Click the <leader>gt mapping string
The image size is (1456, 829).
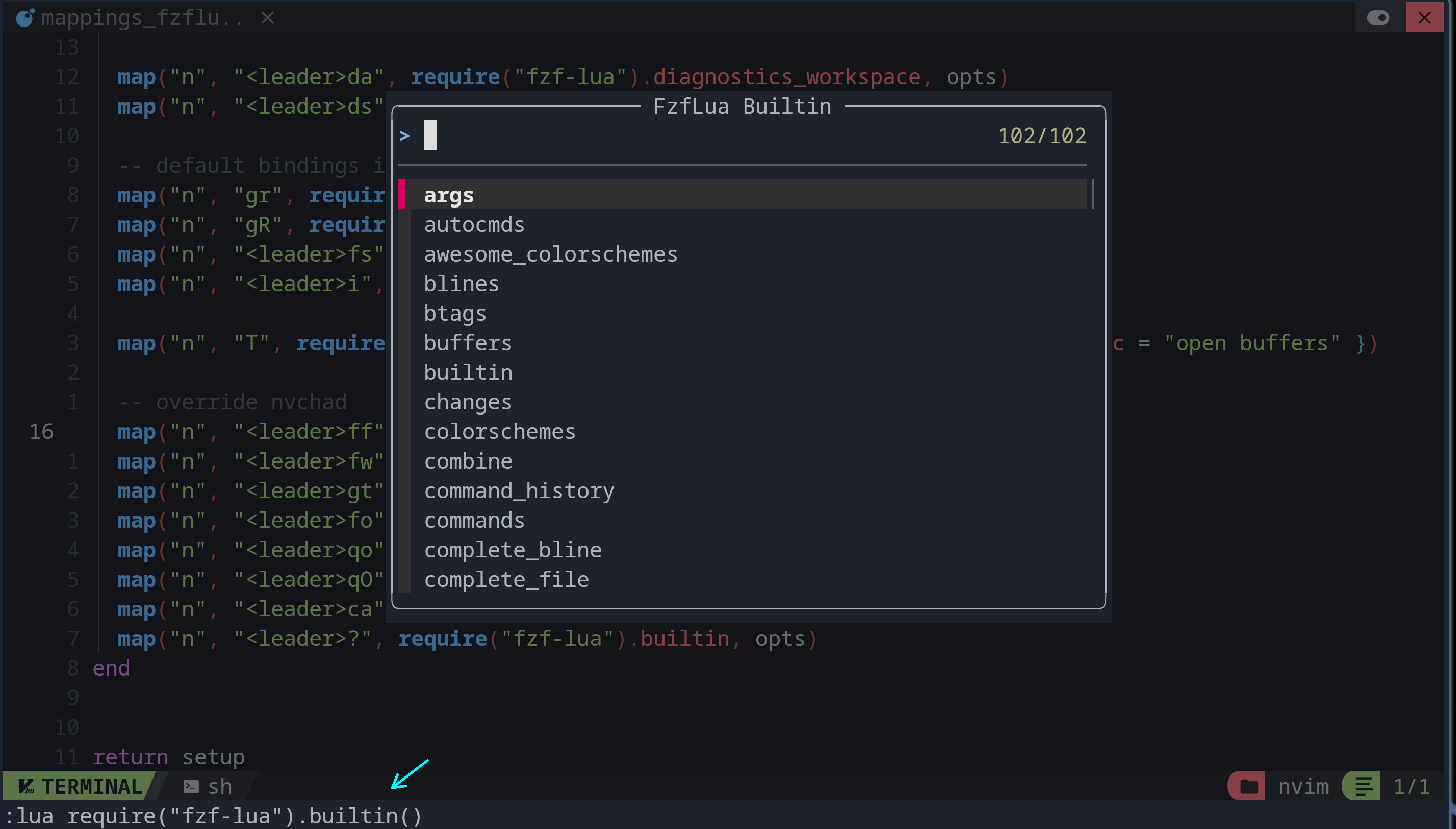click(309, 491)
